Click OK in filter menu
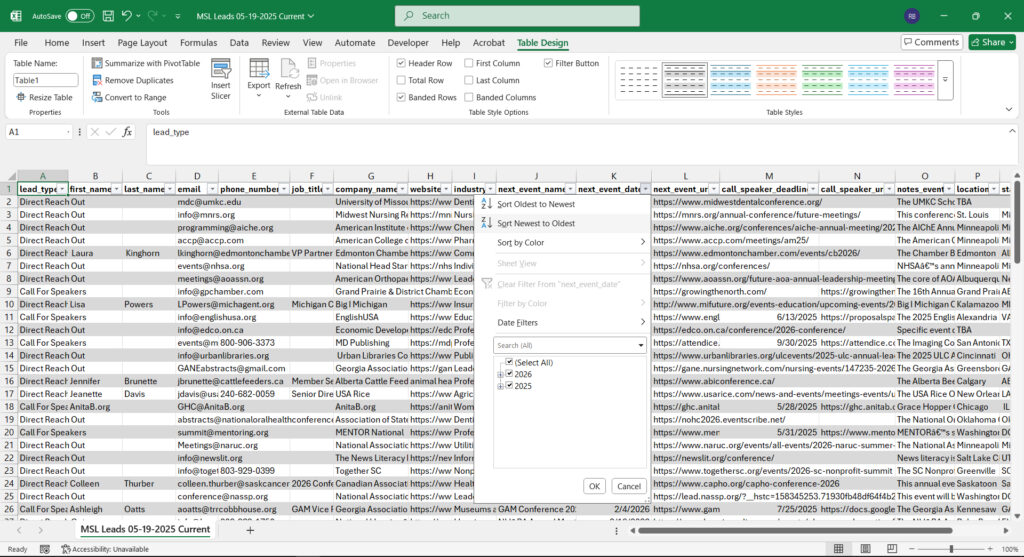This screenshot has width=1024, height=557. tap(594, 486)
